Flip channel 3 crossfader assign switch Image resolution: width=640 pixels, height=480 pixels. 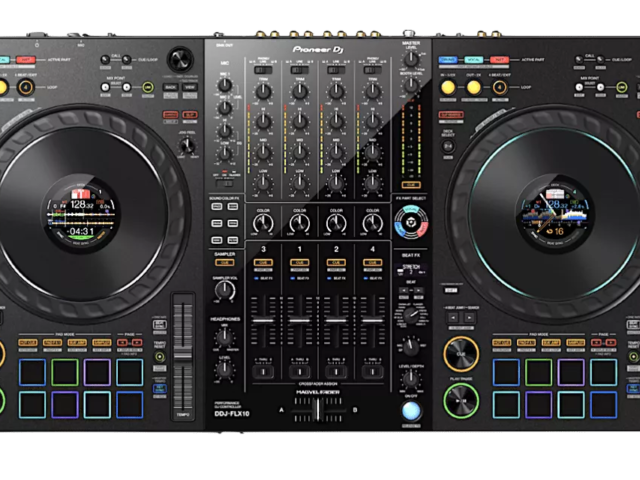coord(263,372)
